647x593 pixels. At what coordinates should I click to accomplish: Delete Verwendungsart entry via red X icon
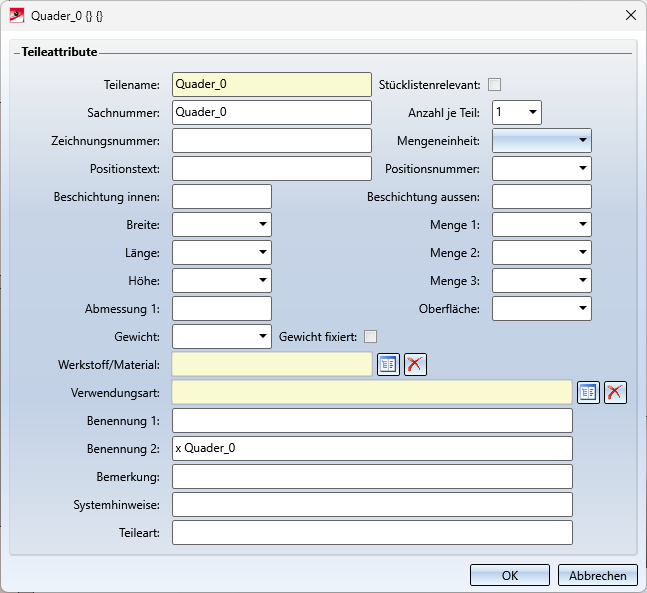coord(615,392)
